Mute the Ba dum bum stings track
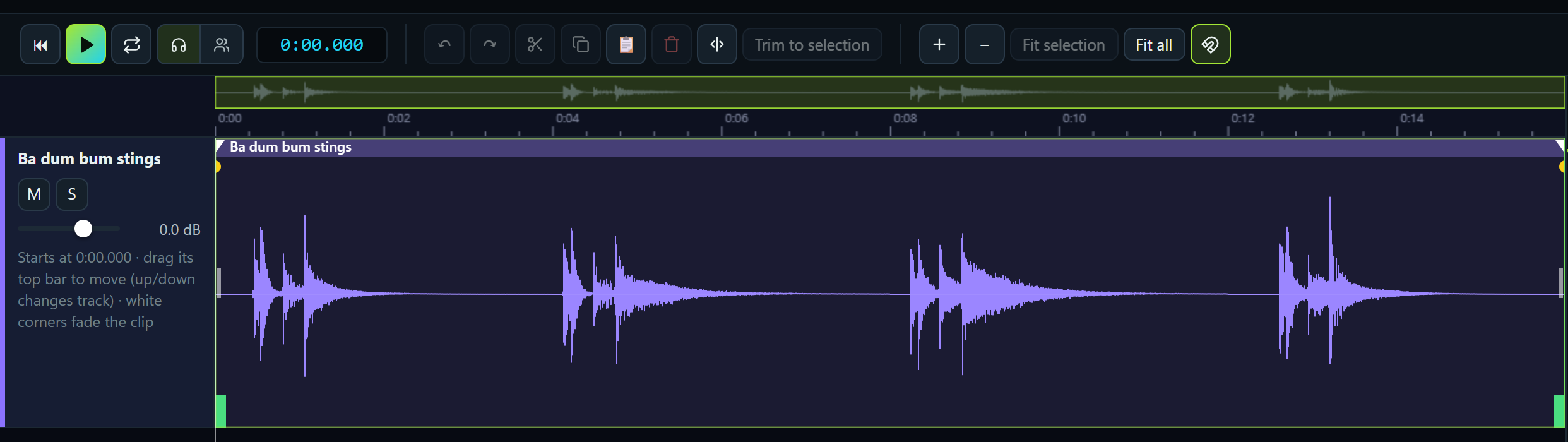 click(34, 194)
